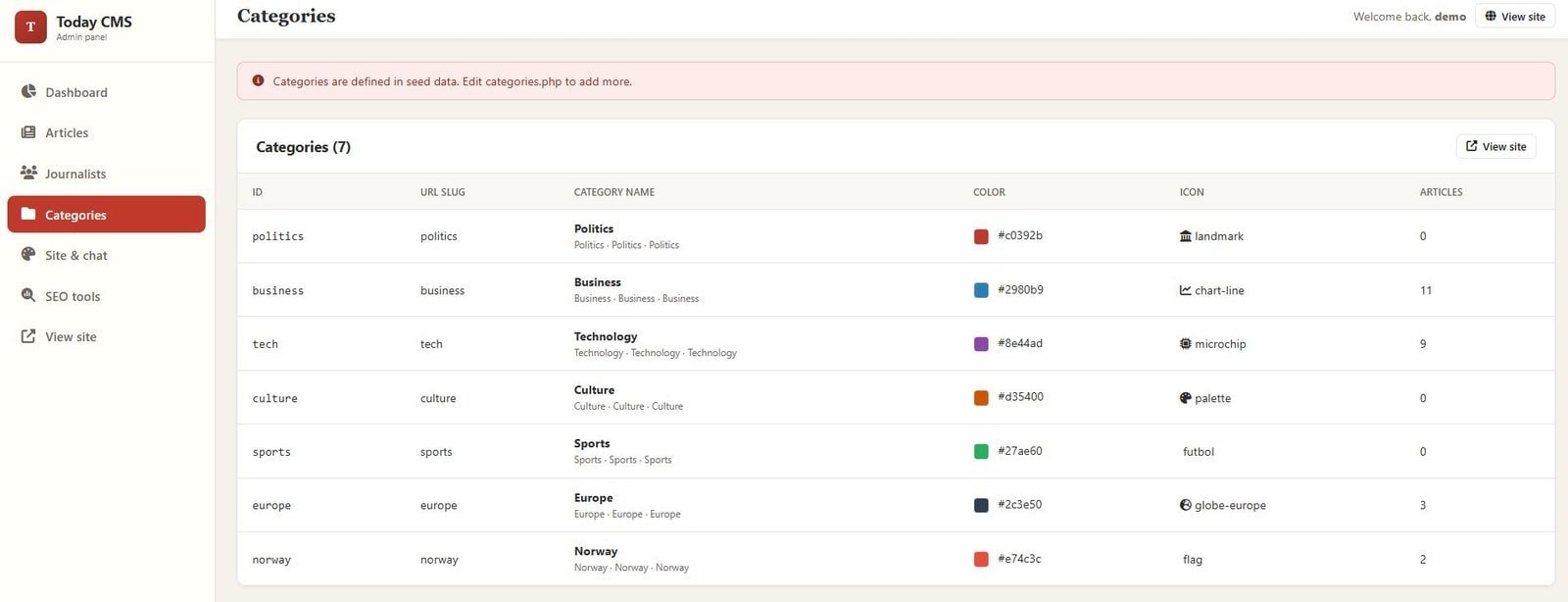The image size is (1568, 602).
Task: Click the Norway red color swatch
Action: tap(981, 559)
